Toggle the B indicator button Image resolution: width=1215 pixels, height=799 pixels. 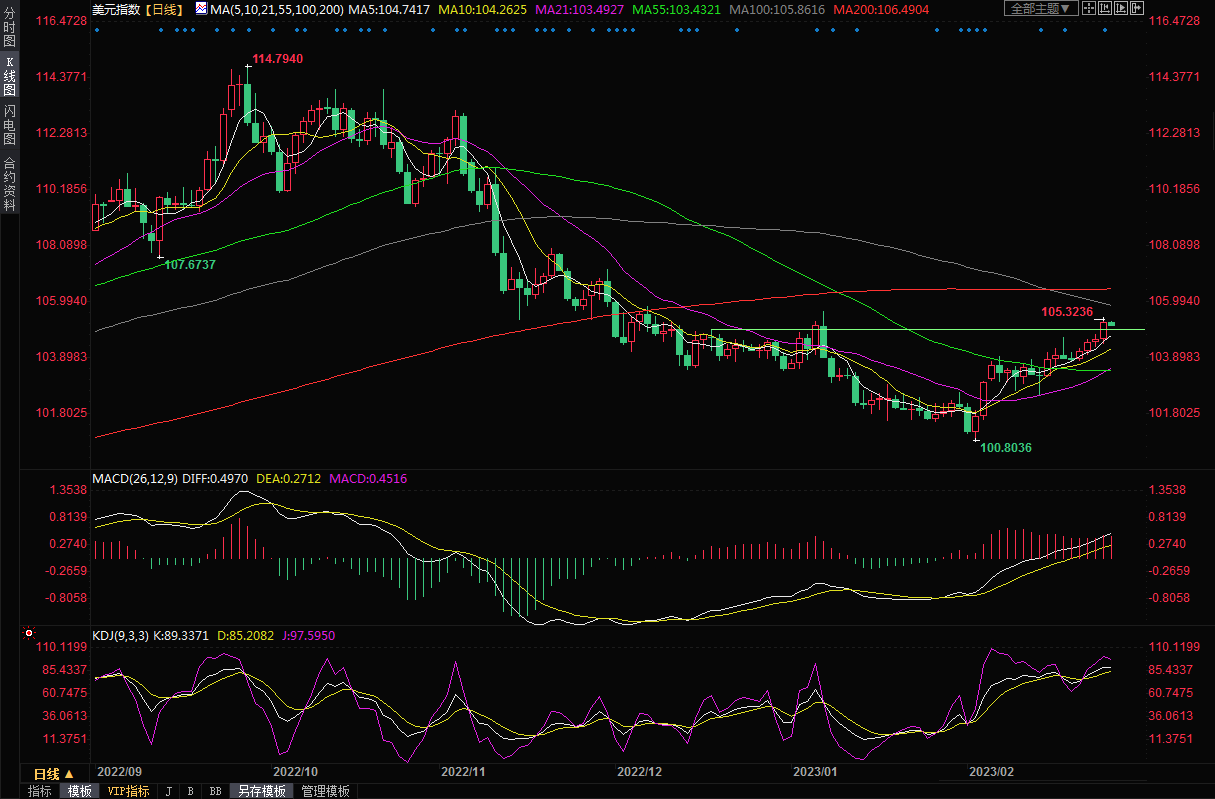tap(190, 791)
